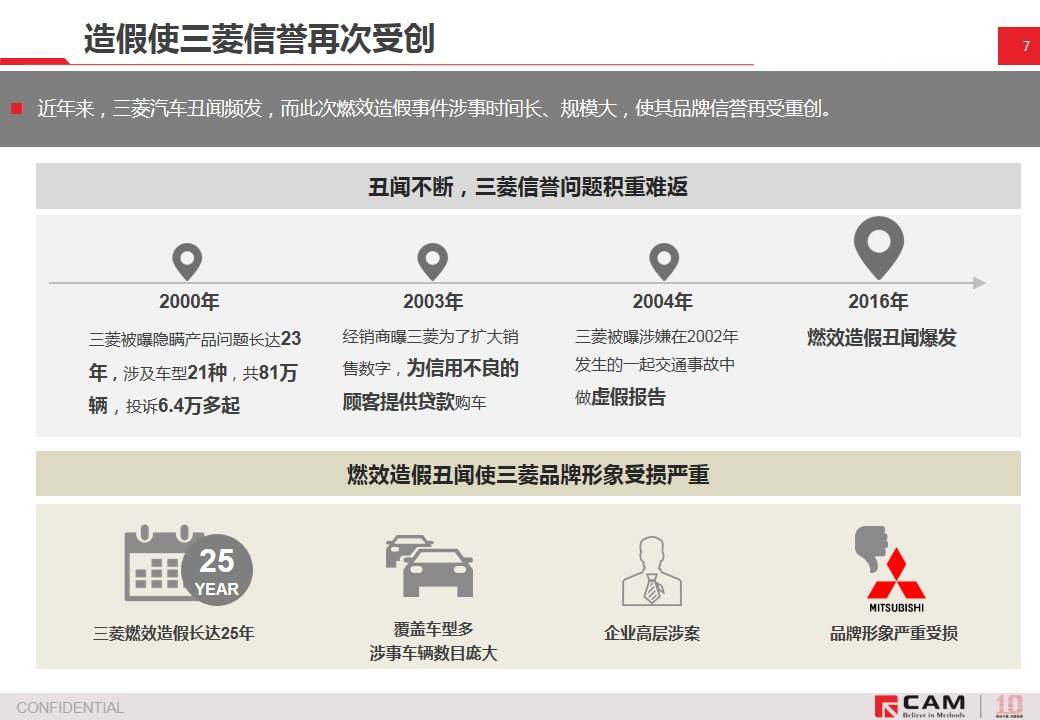Click the gray banner sentence starting 近年来
Screen dimensions: 1040x720
(x=434, y=108)
